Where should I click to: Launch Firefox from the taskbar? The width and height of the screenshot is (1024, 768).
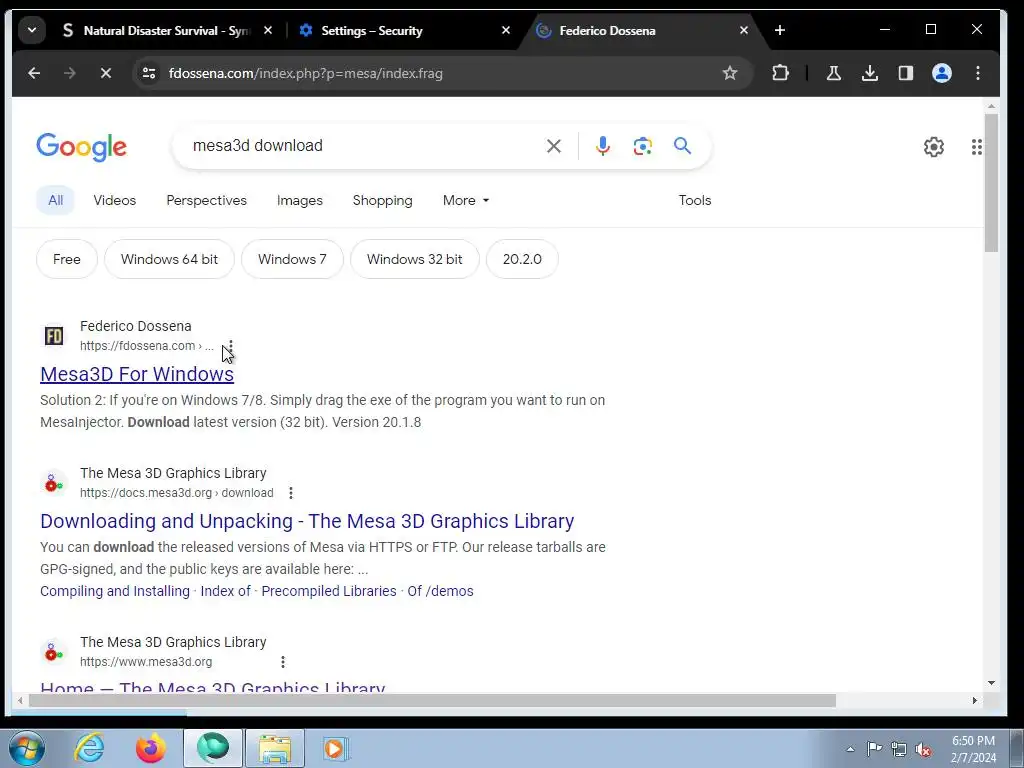pos(151,748)
